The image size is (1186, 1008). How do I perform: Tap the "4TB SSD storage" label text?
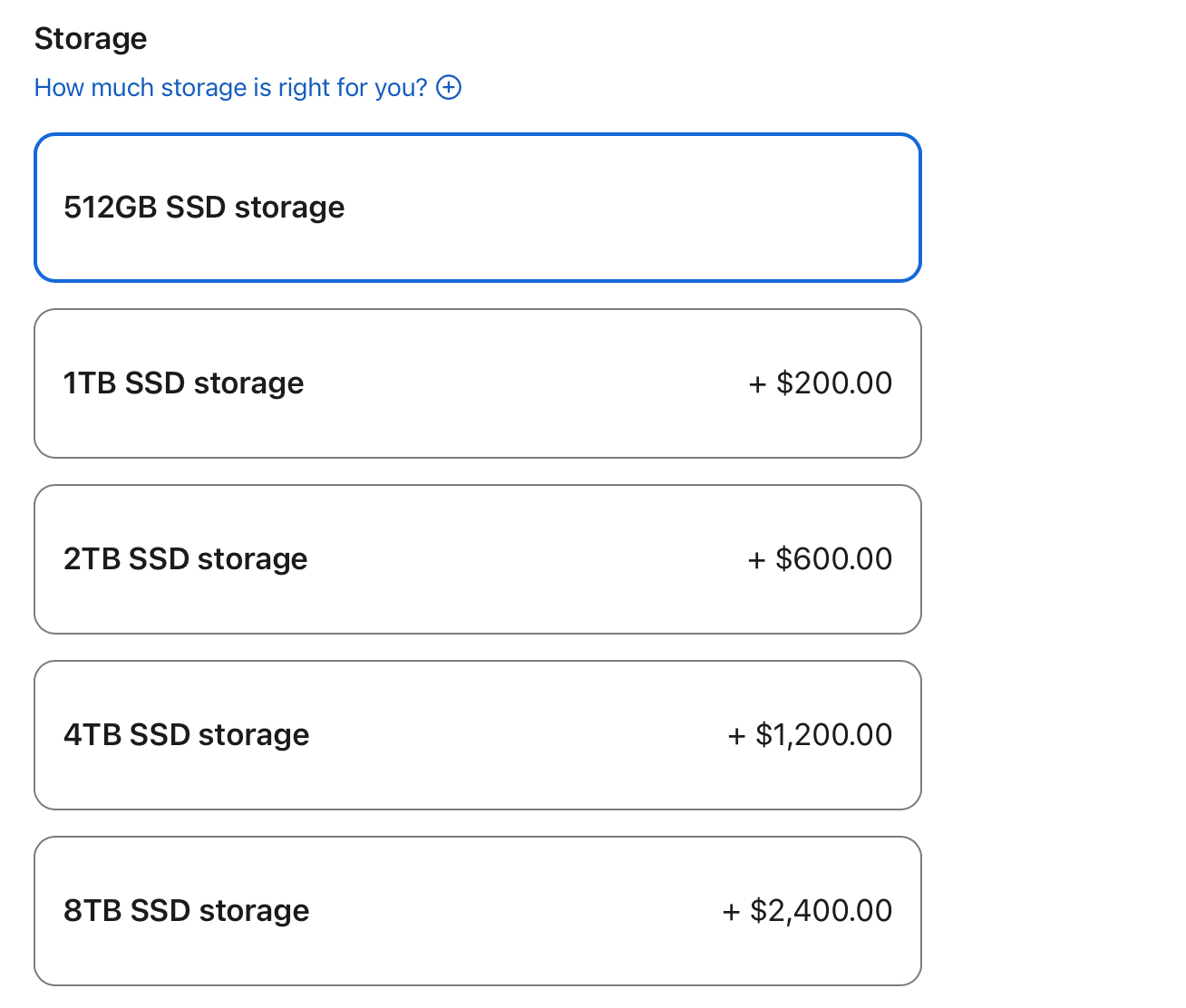(x=186, y=735)
